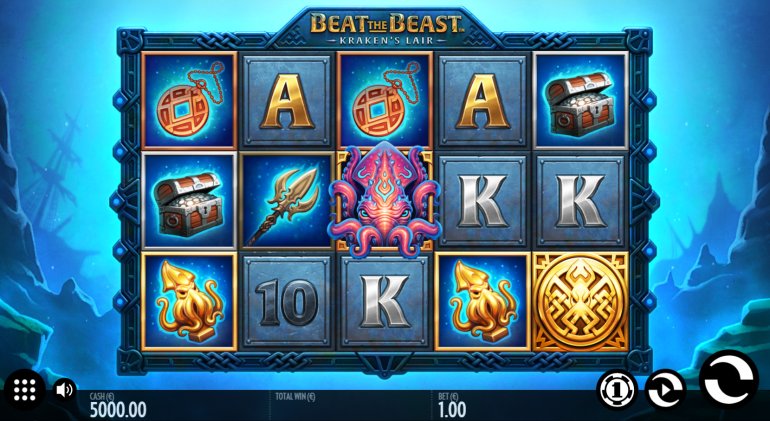This screenshot has width=770, height=421.
Task: Click the treasure chest in top-right reel
Action: [x=580, y=100]
